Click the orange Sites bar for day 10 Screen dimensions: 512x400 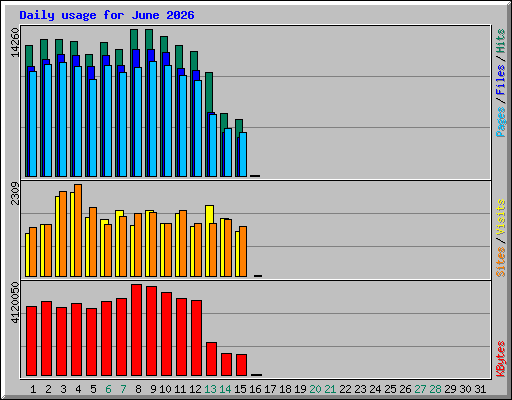(x=168, y=250)
